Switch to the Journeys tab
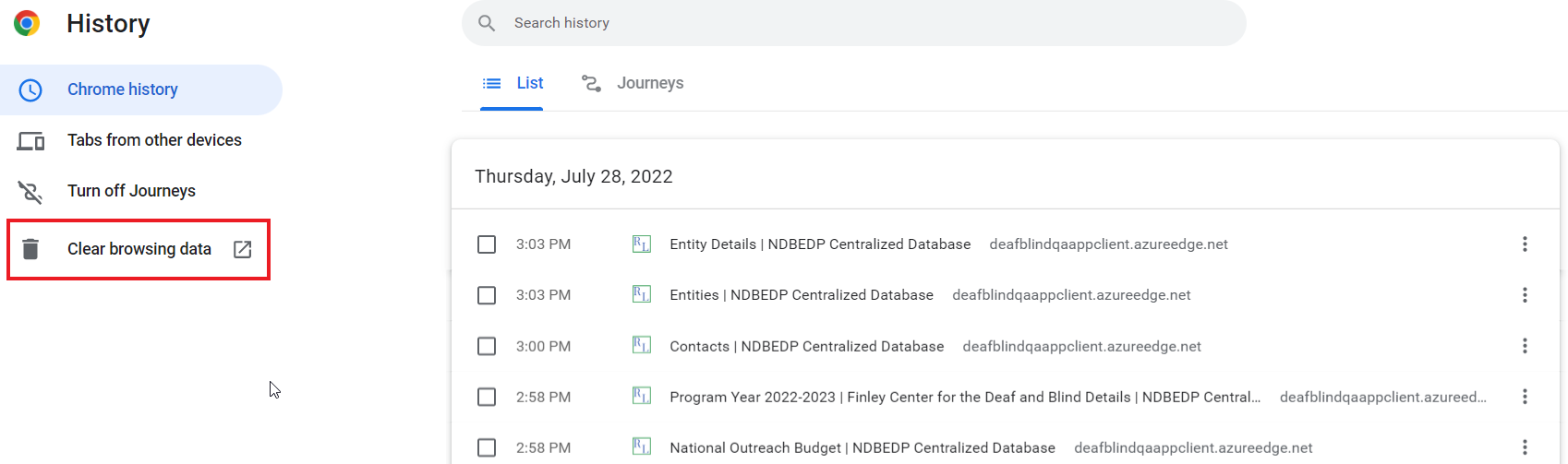This screenshot has height=464, width=1568. tap(633, 83)
